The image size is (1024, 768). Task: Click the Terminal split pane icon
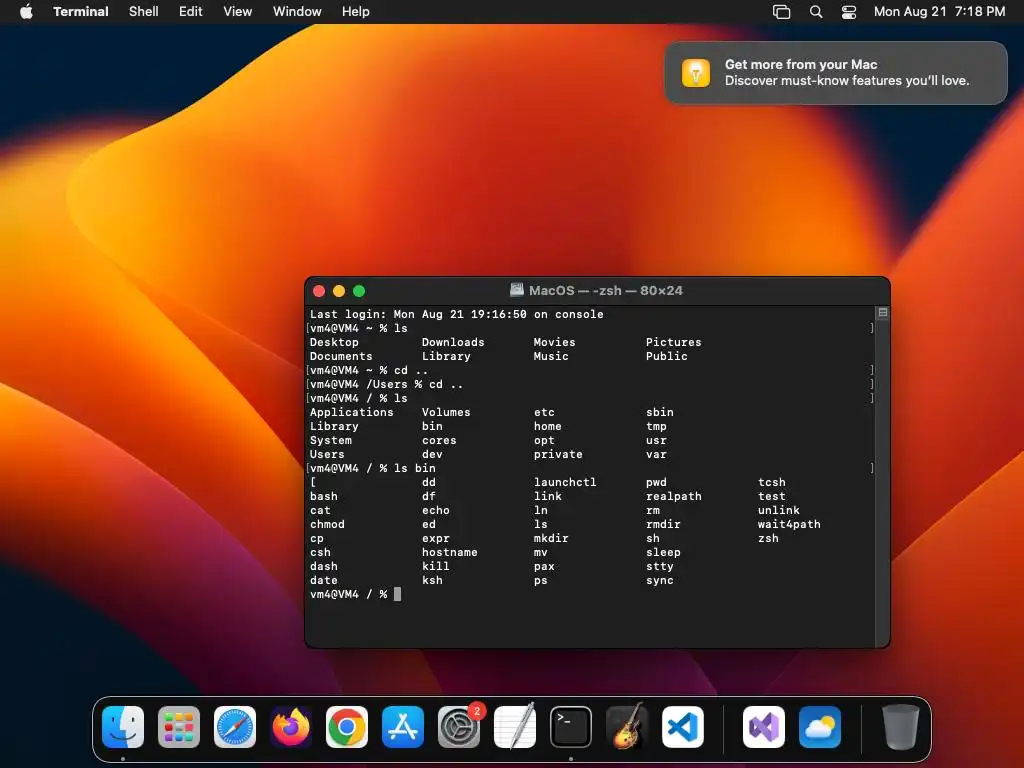point(882,313)
